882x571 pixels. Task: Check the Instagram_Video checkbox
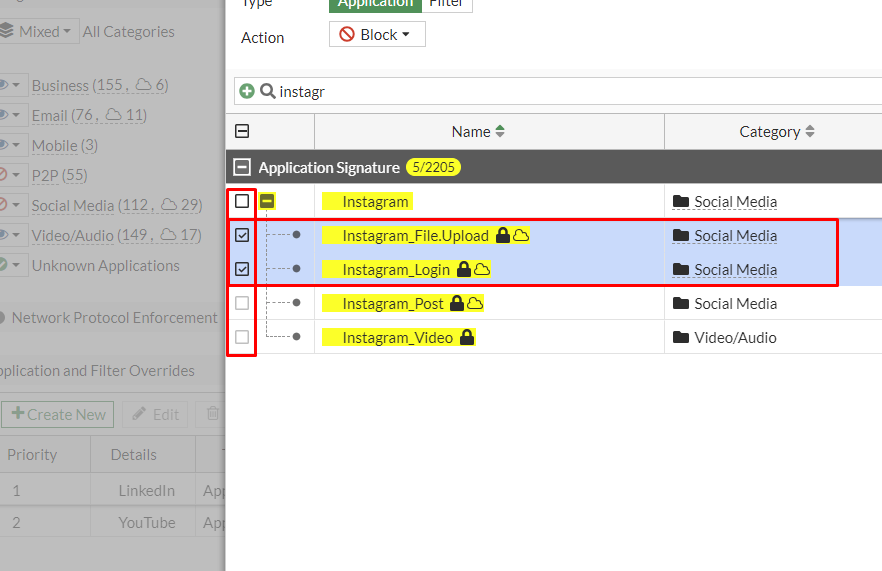coord(242,337)
